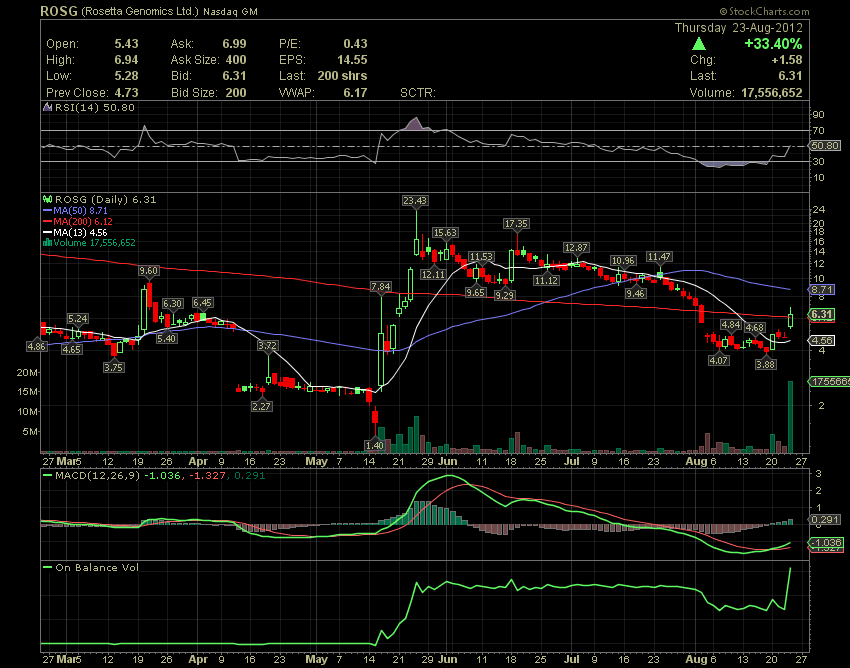The height and width of the screenshot is (668, 850).
Task: Click the 12.87 price label near July
Action: 576,248
